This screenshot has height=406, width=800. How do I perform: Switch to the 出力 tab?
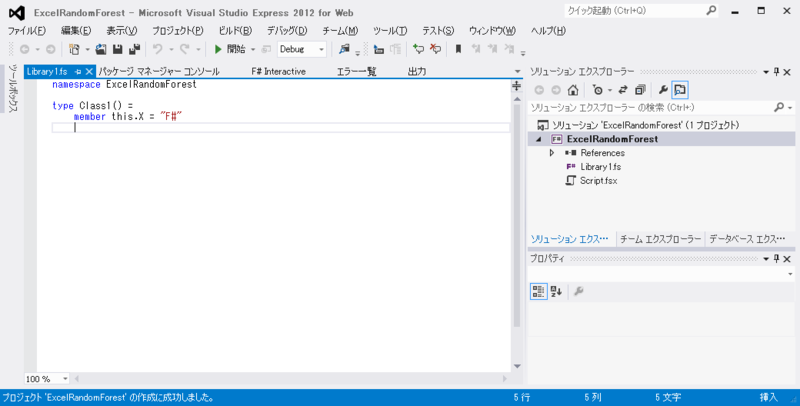coord(417,71)
